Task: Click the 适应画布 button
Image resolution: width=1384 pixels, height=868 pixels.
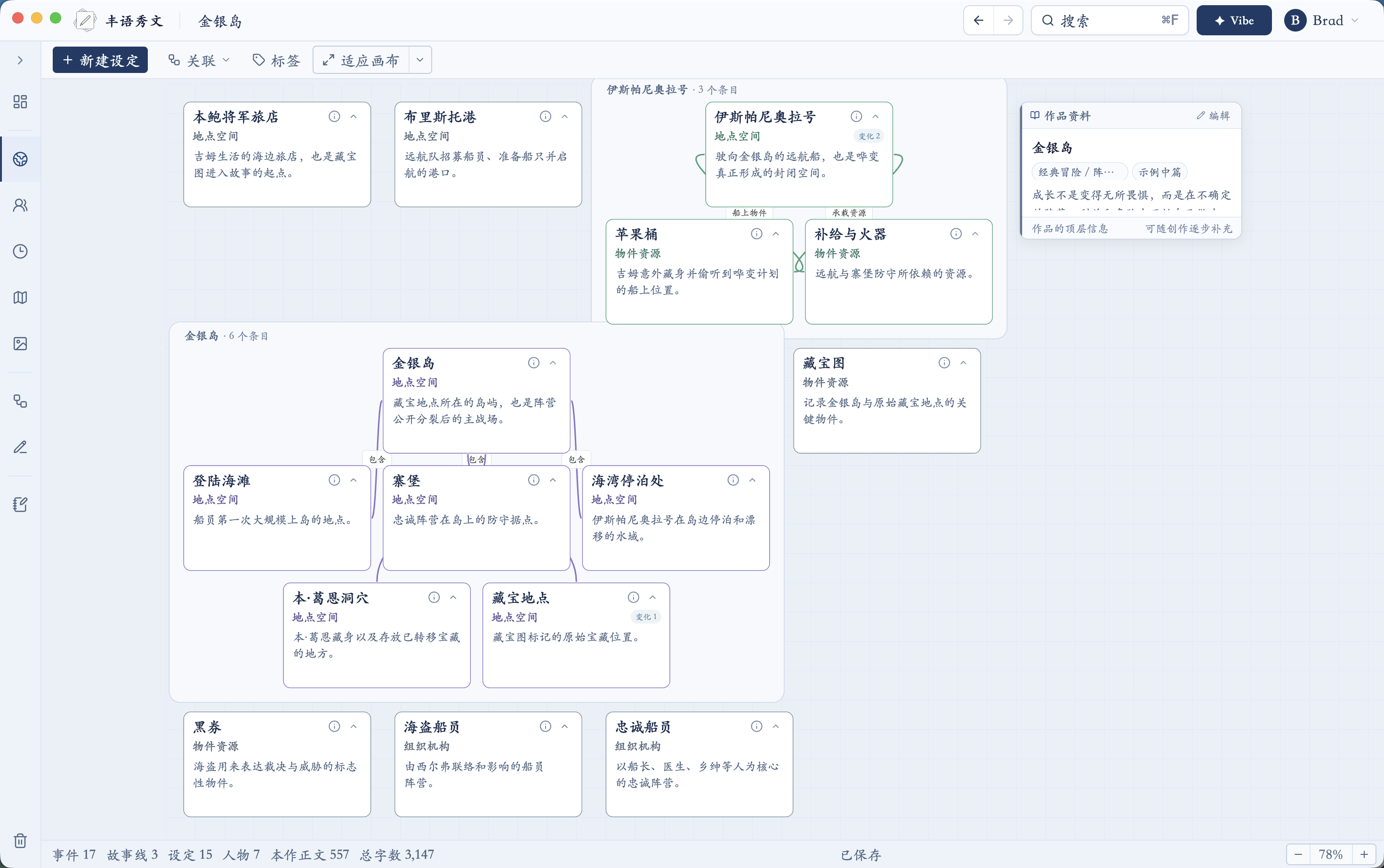Action: pyautogui.click(x=361, y=60)
